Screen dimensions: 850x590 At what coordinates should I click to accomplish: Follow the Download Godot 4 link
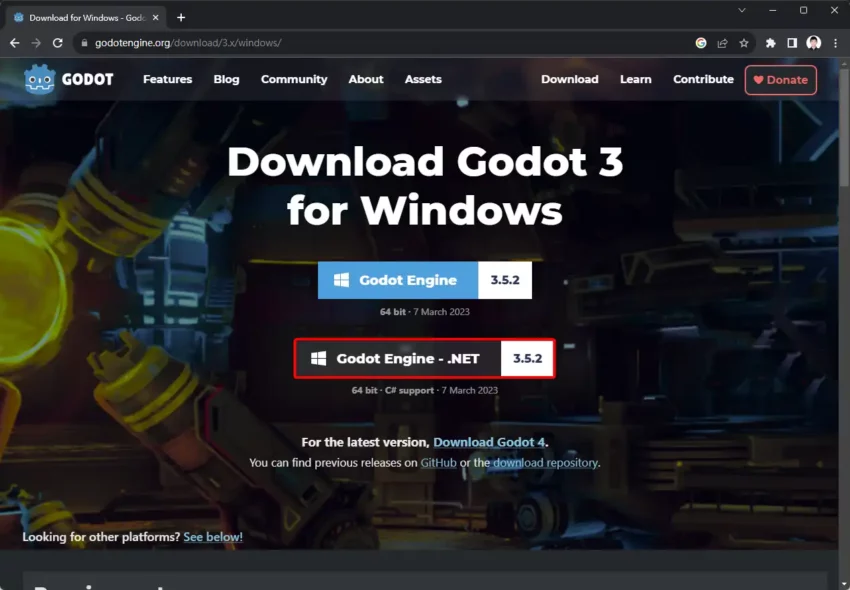point(489,442)
